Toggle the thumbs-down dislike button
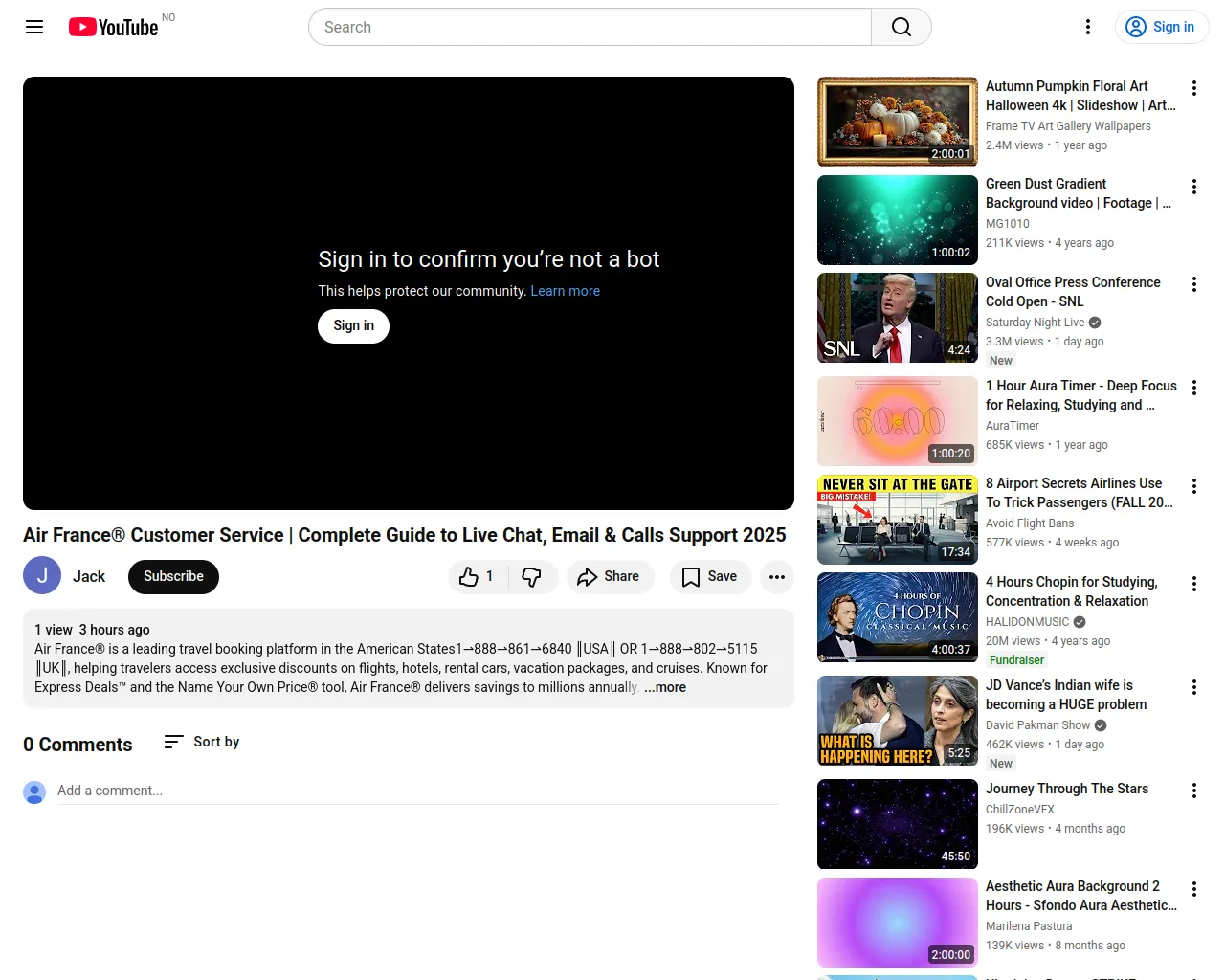This screenshot has height=980, width=1225. click(531, 576)
